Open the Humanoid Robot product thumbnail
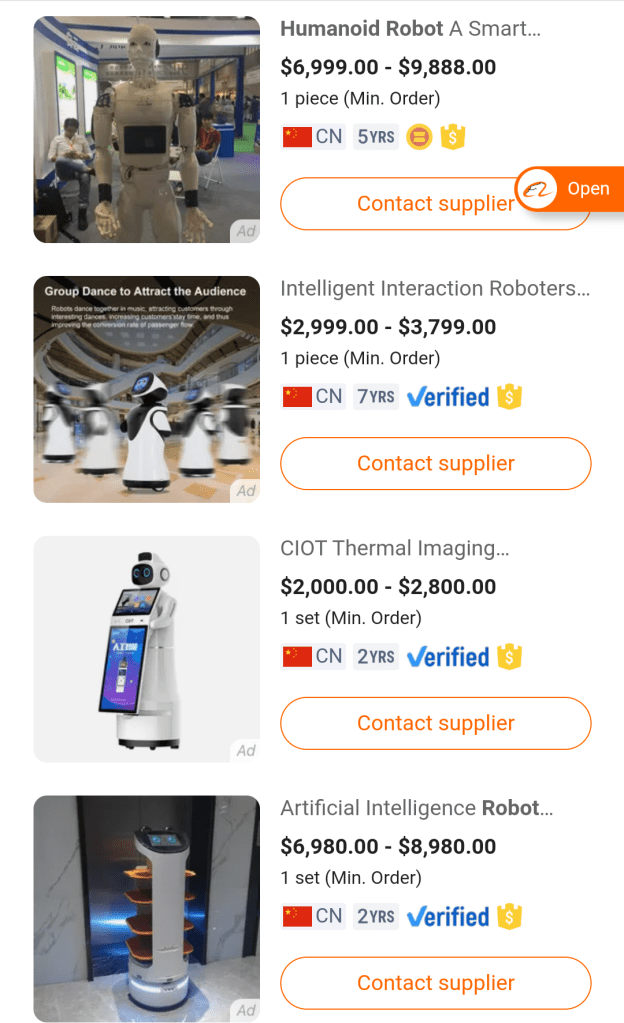Image resolution: width=624 pixels, height=1023 pixels. coord(147,130)
